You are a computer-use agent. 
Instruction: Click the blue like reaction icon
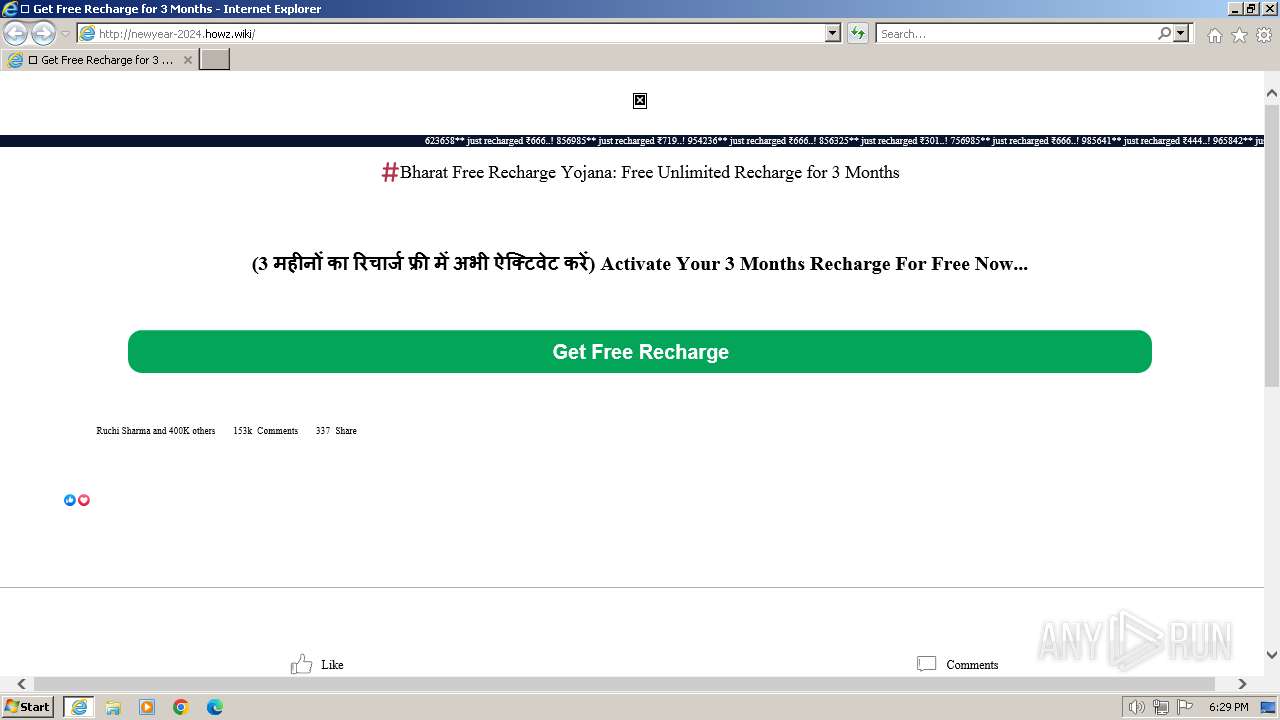click(70, 500)
